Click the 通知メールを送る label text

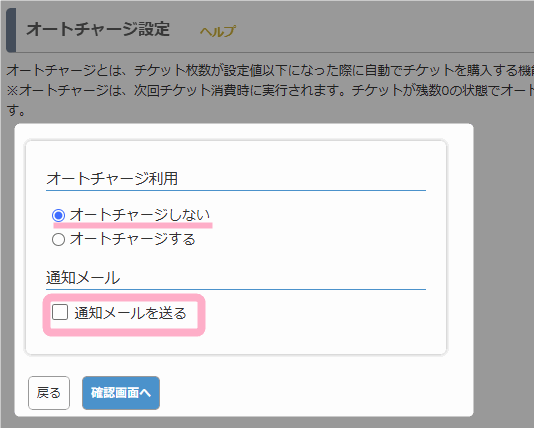[x=130, y=313]
